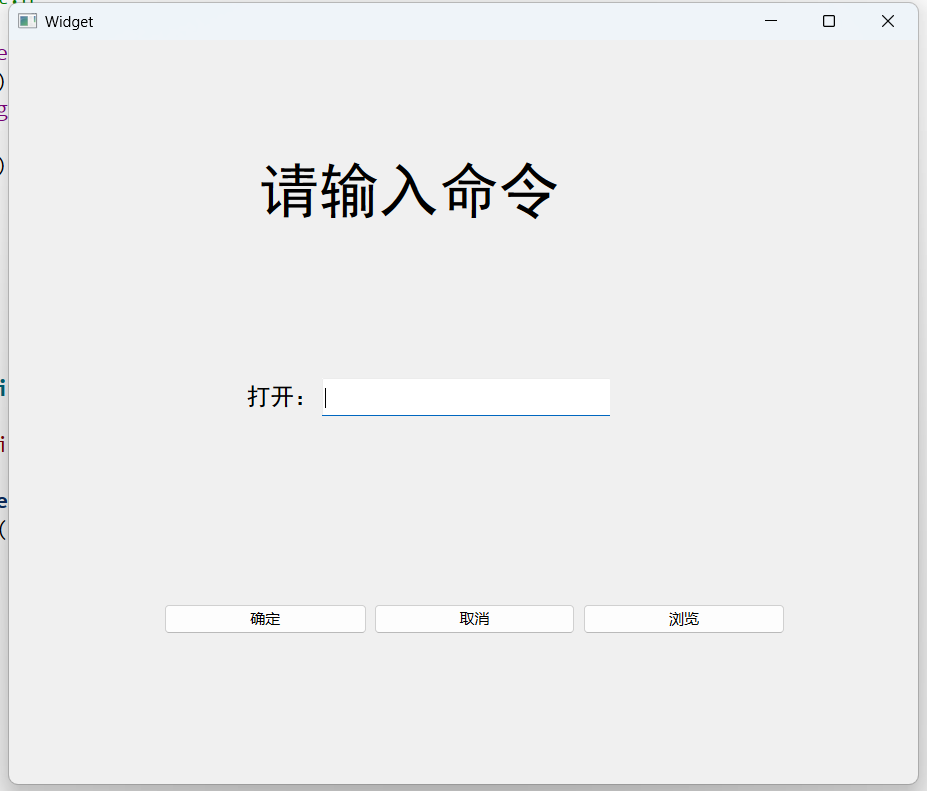Click the 打开： label
This screenshot has width=927, height=791.
pyautogui.click(x=276, y=397)
